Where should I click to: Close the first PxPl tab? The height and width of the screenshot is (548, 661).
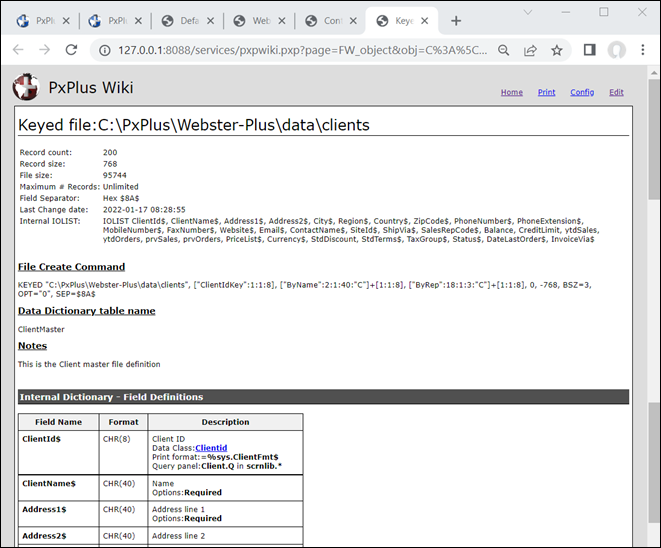[66, 21]
